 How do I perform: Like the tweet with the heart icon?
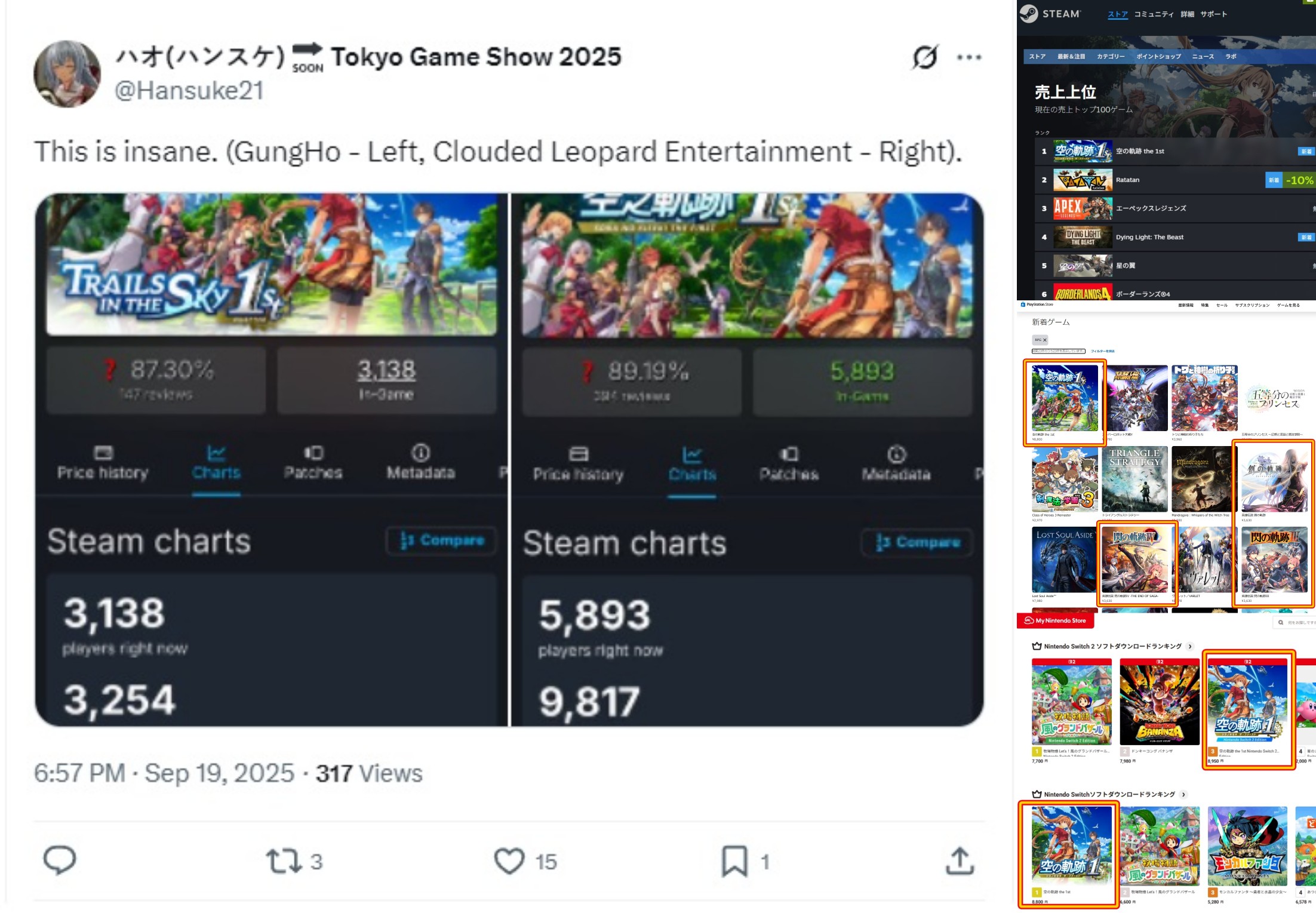coord(509,861)
